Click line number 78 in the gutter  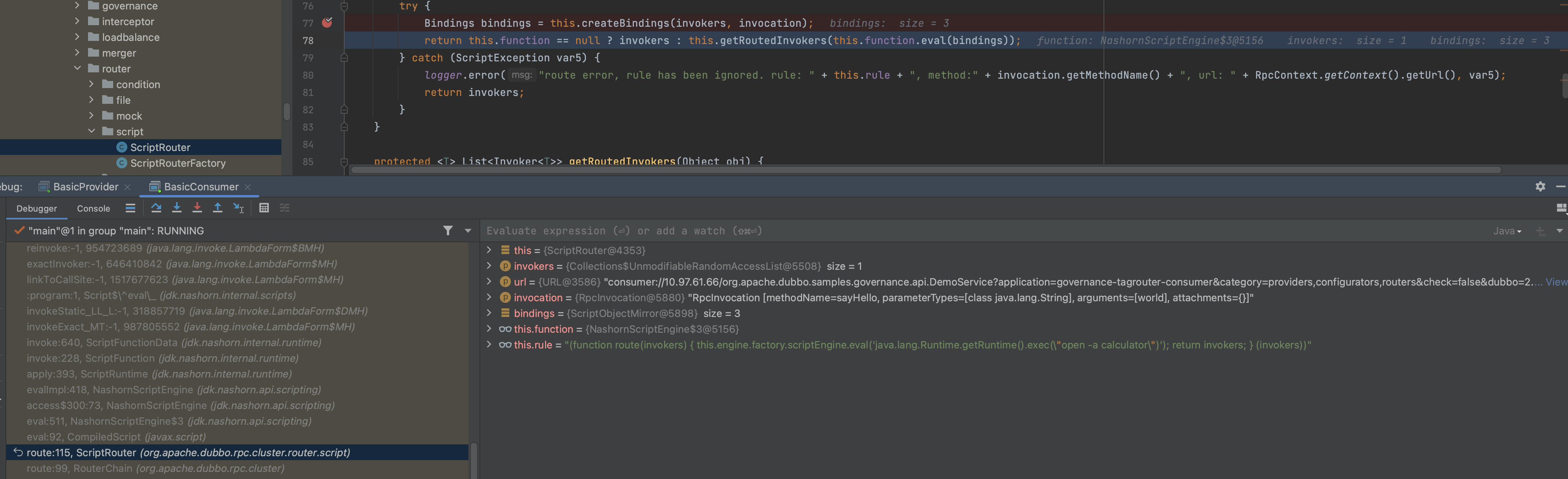(x=308, y=40)
